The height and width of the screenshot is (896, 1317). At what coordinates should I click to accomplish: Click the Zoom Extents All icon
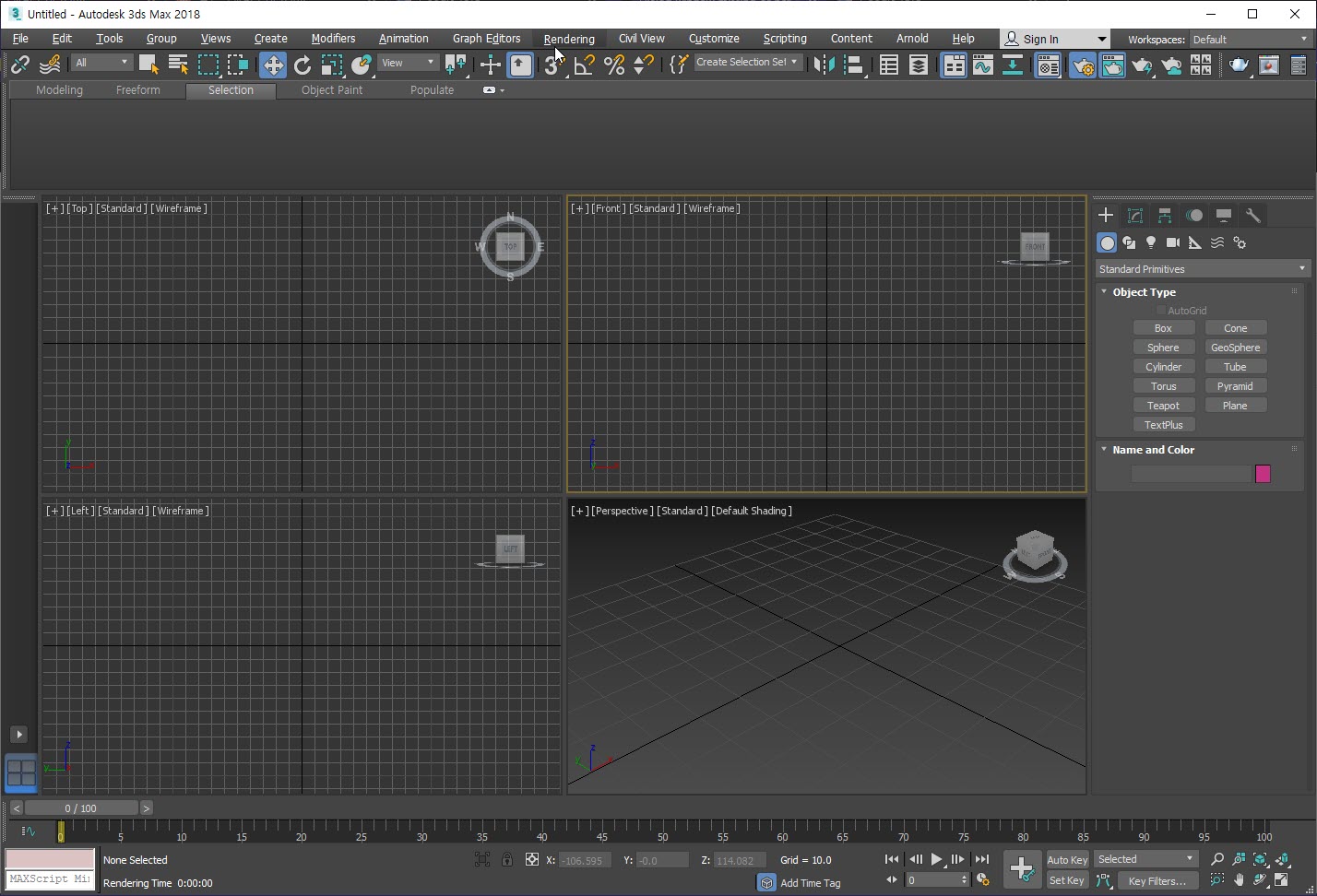1283,859
